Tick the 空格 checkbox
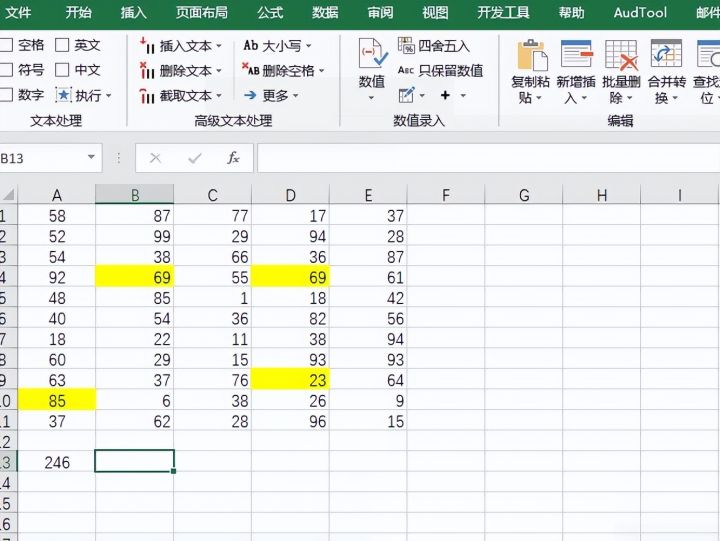The width and height of the screenshot is (720, 541). click(x=6, y=45)
